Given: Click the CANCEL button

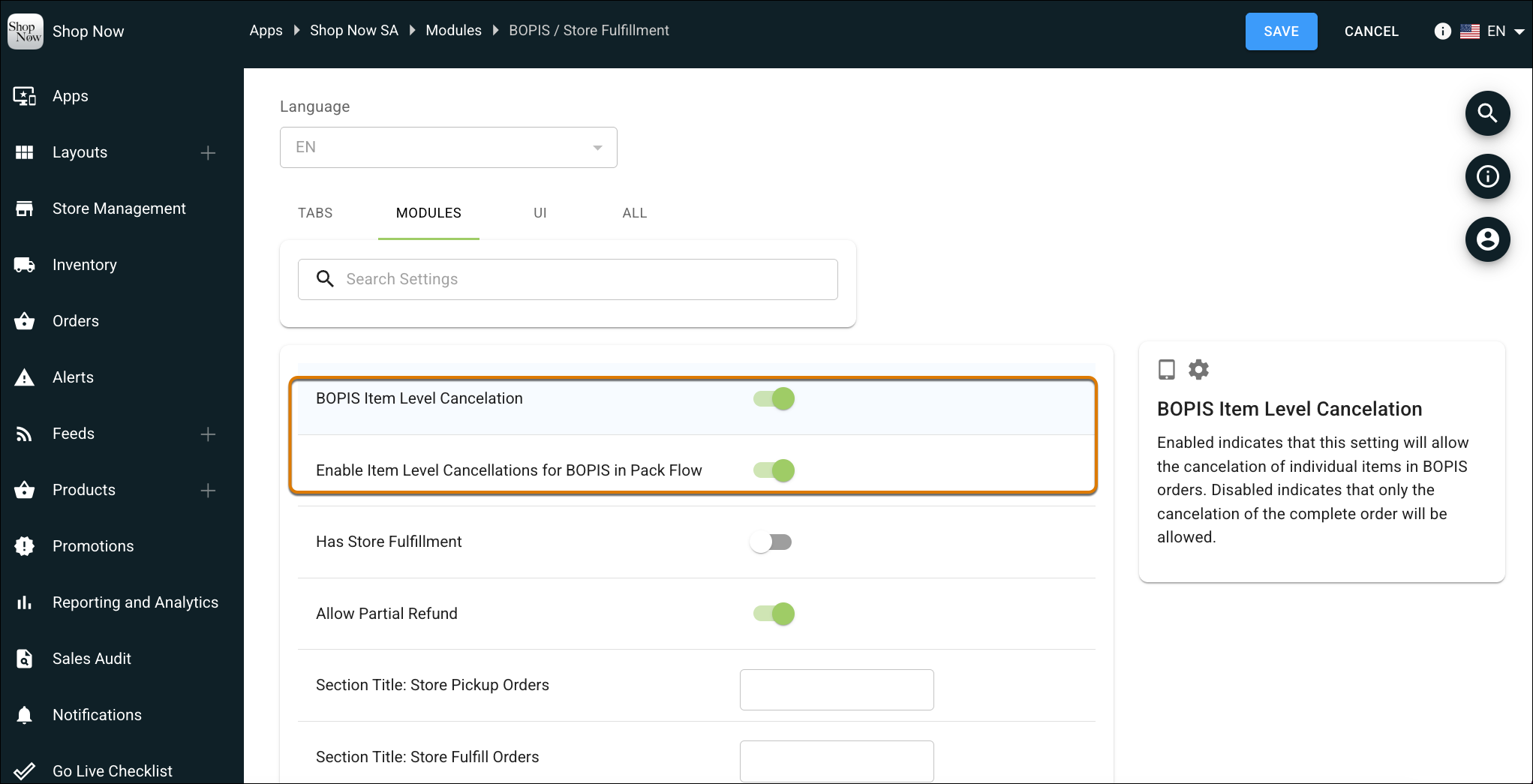Looking at the screenshot, I should tap(1371, 32).
